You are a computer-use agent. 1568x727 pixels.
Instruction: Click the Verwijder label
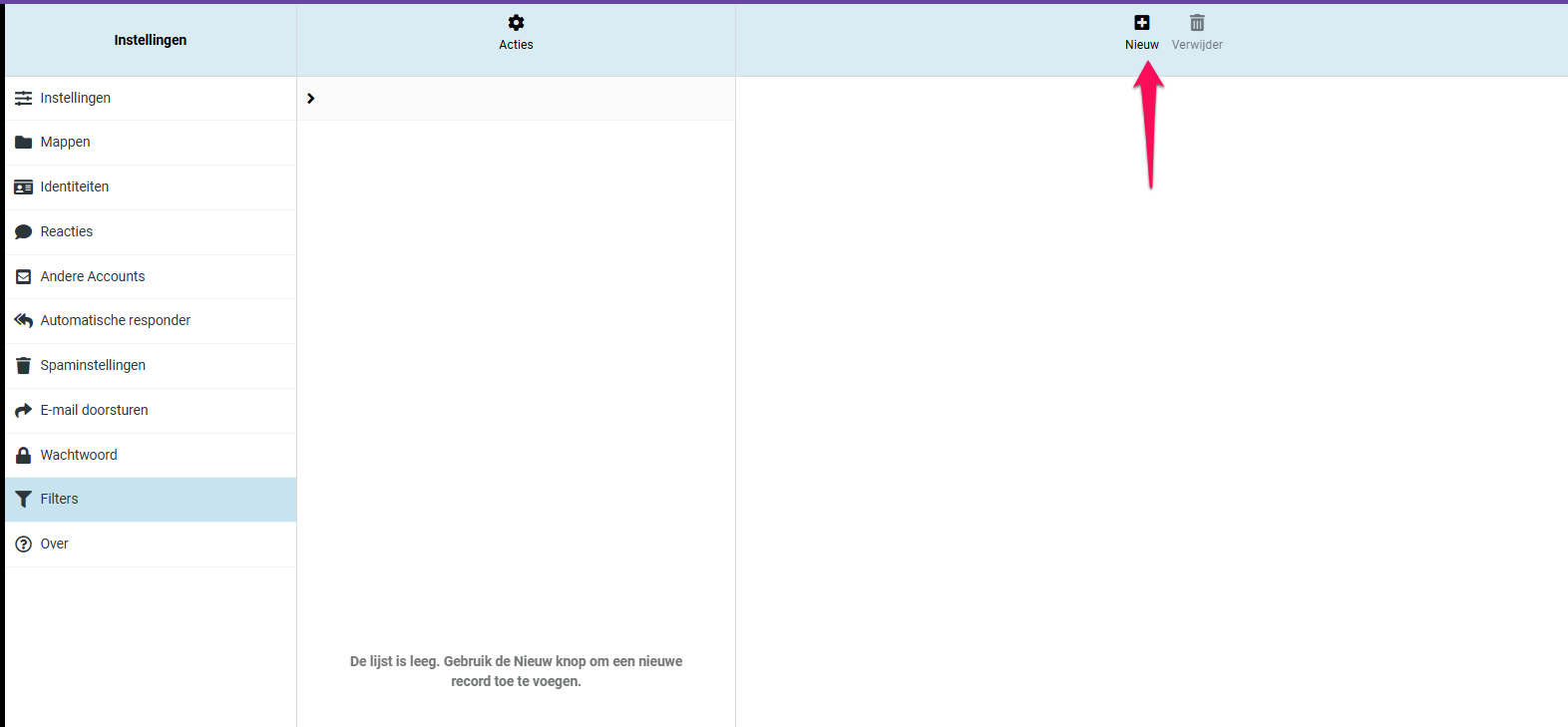1197,45
